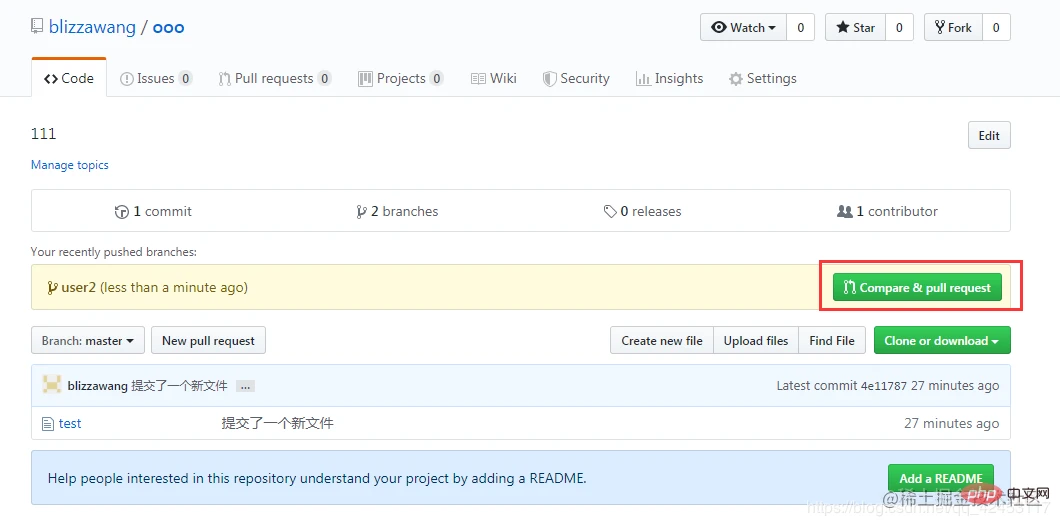Image resolution: width=1060 pixels, height=526 pixels.
Task: Click the commit history clock icon
Action: [x=122, y=212]
